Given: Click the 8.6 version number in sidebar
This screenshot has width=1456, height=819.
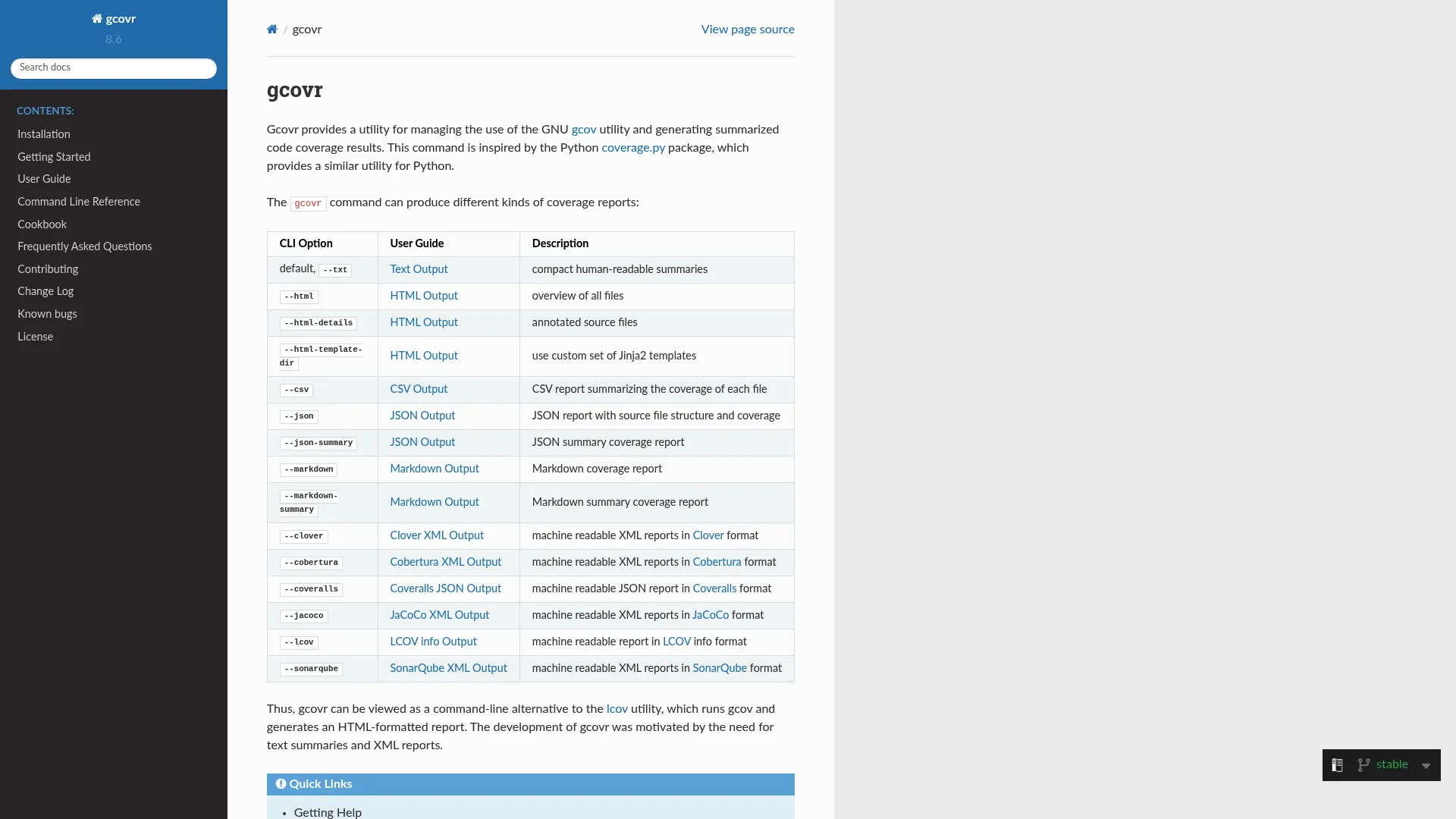Looking at the screenshot, I should pyautogui.click(x=114, y=39).
